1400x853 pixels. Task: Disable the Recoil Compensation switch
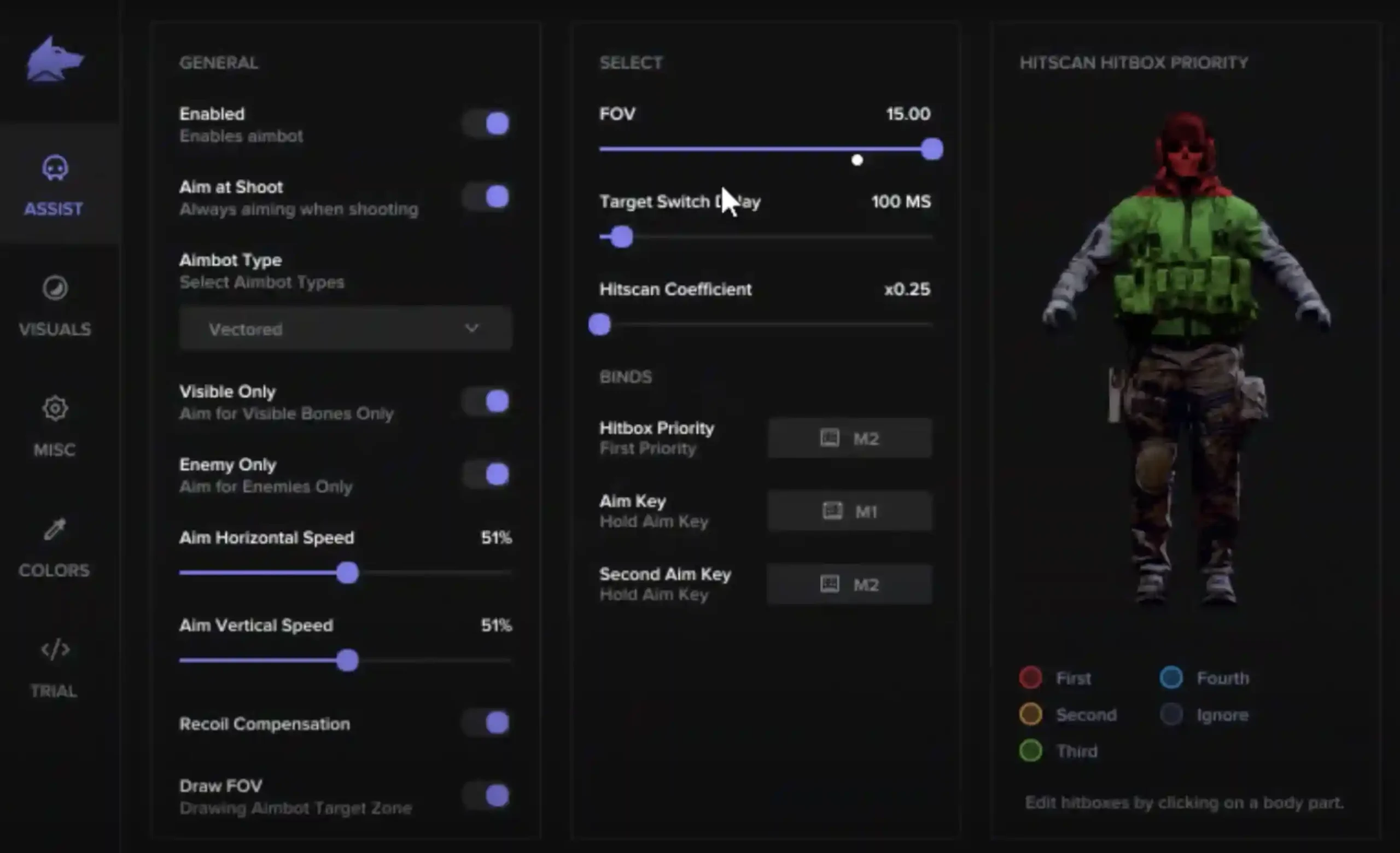(x=486, y=723)
